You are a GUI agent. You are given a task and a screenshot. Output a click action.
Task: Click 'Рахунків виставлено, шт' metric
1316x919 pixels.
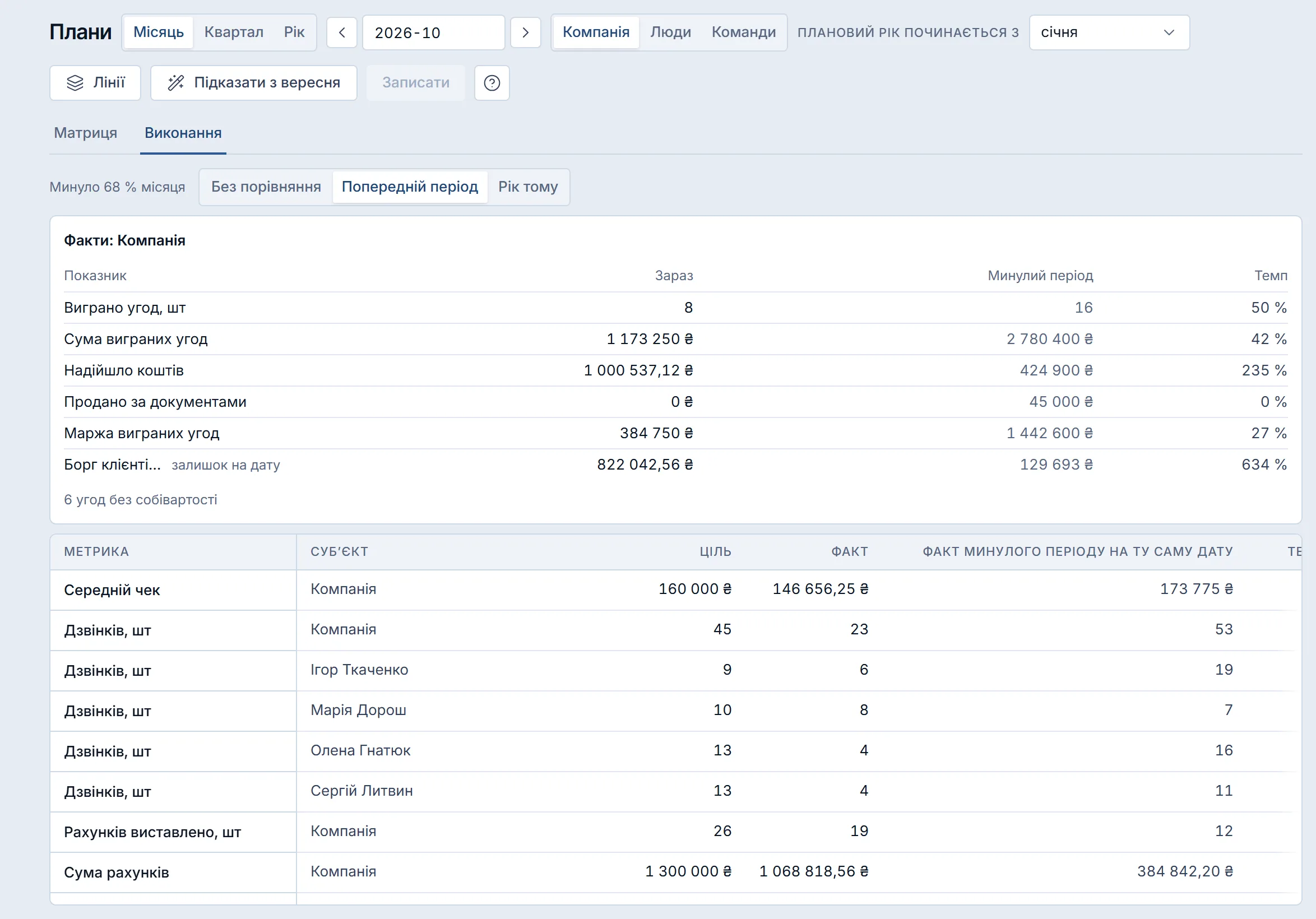(152, 832)
